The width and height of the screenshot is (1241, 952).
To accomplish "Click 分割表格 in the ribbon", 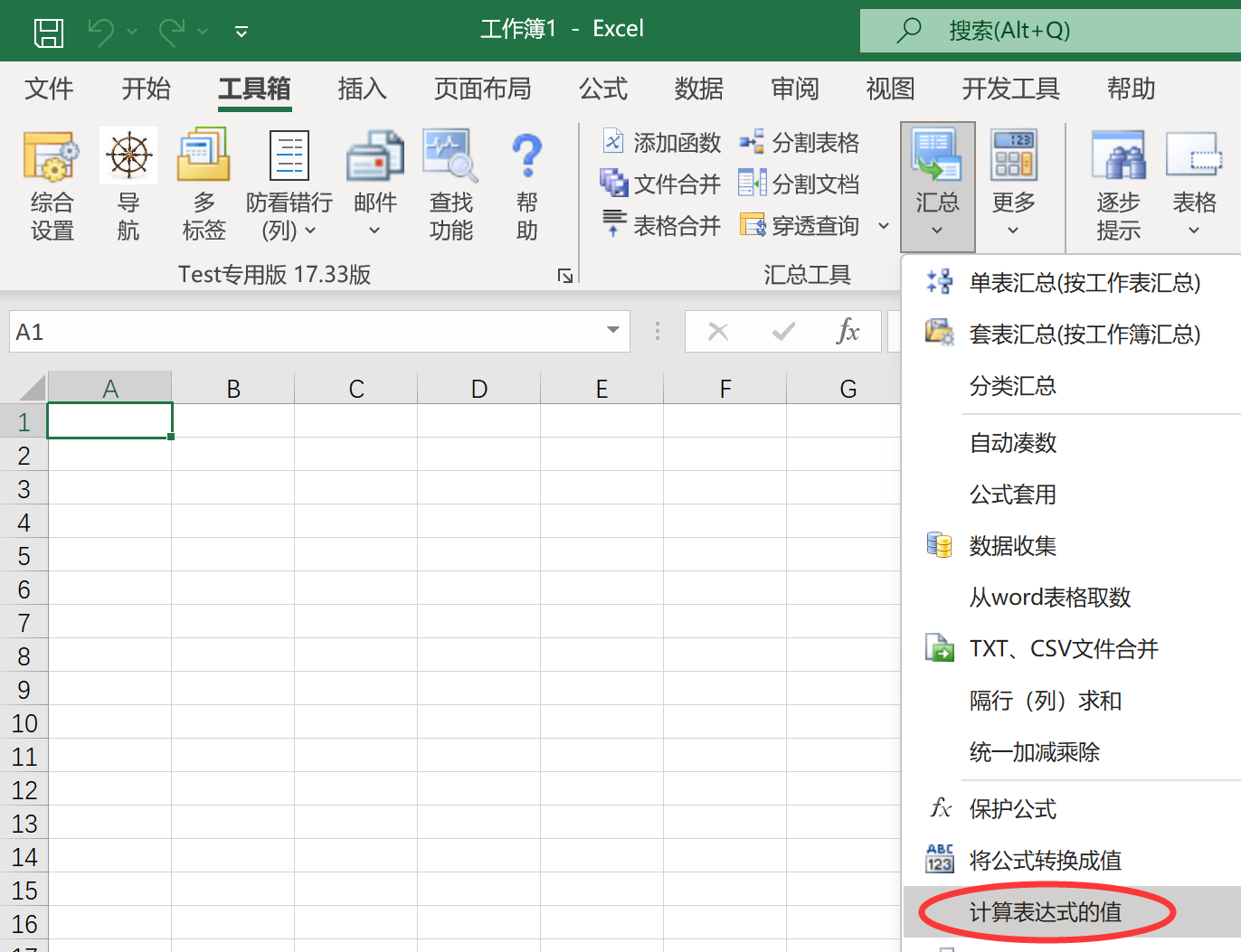I will tap(800, 143).
